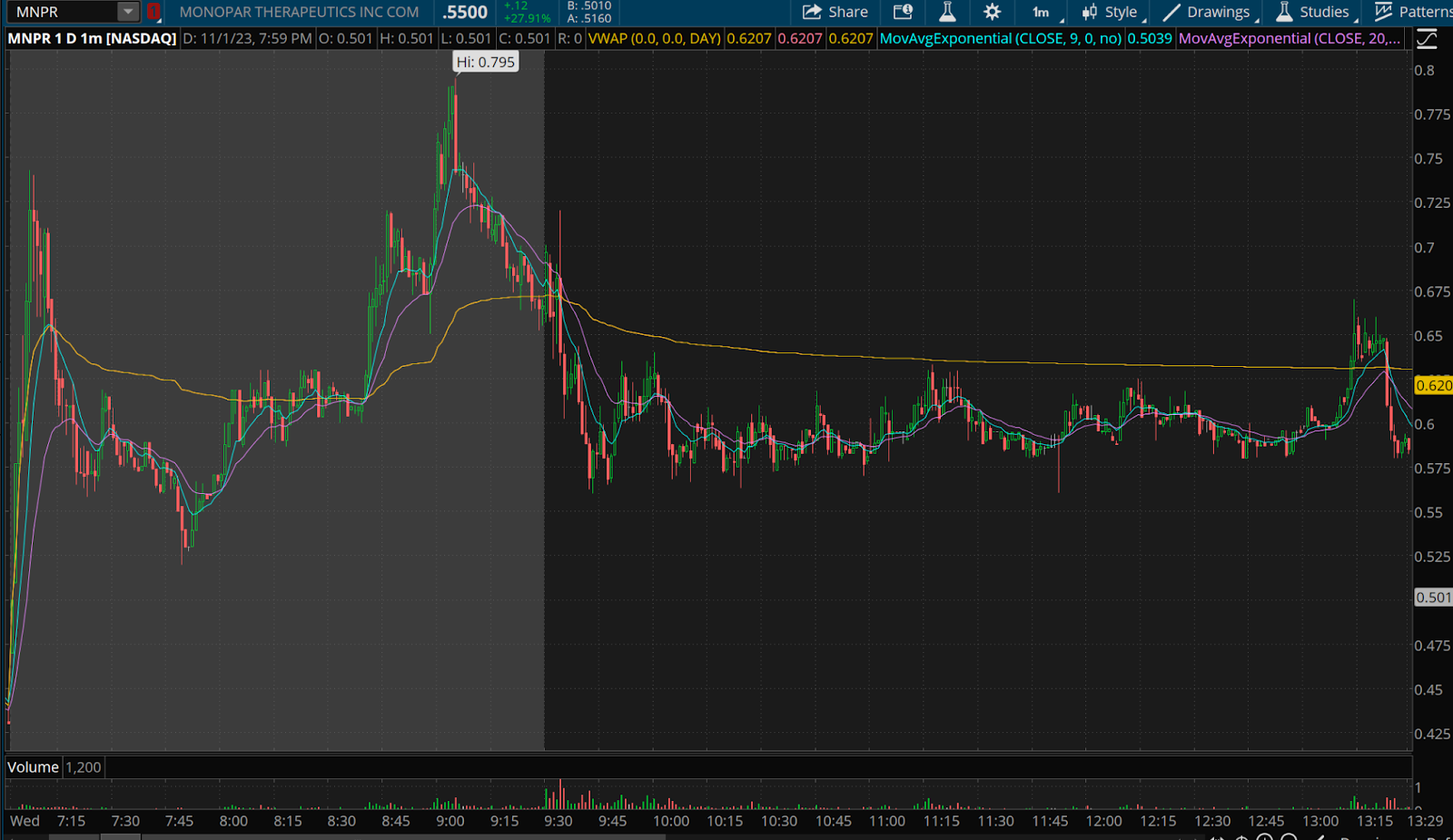Click the MNPR symbol input field
1453x840 pixels.
(x=62, y=12)
